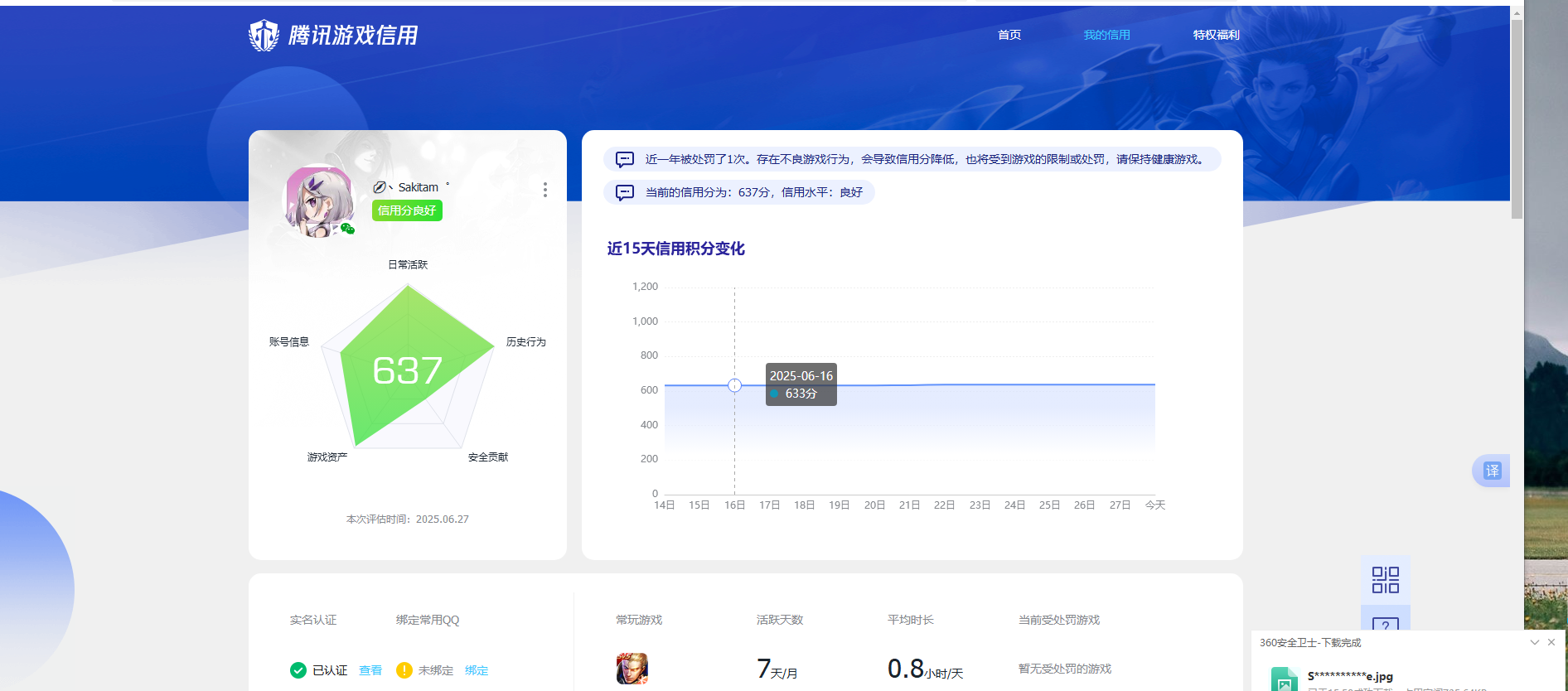Open the 我的信用 nav tab
Image resolution: width=1568 pixels, height=691 pixels.
click(x=1106, y=35)
